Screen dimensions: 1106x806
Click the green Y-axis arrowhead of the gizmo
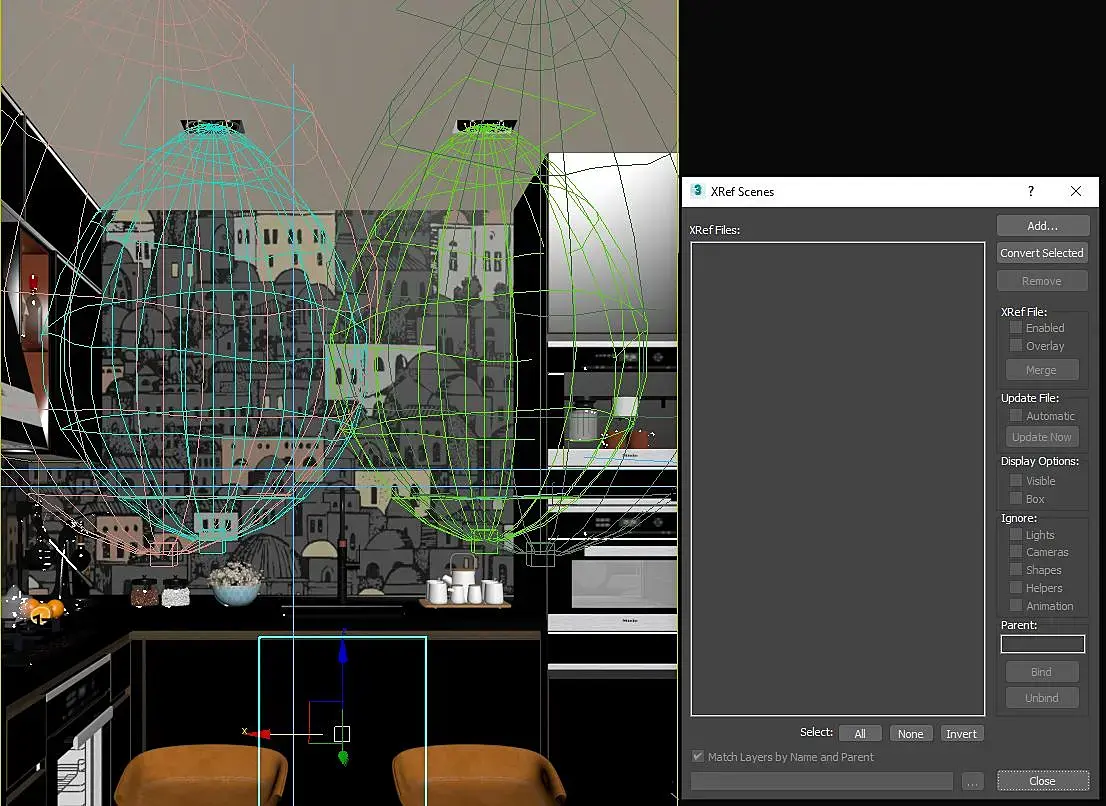point(344,758)
